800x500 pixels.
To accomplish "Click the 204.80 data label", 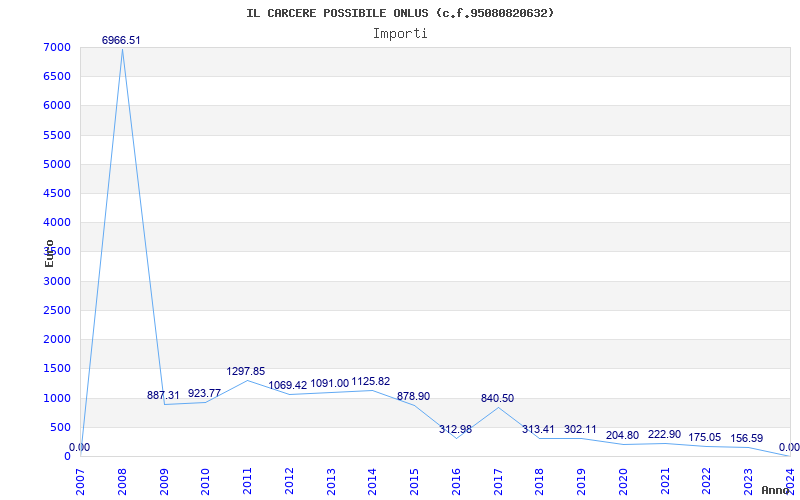I will click(622, 436).
